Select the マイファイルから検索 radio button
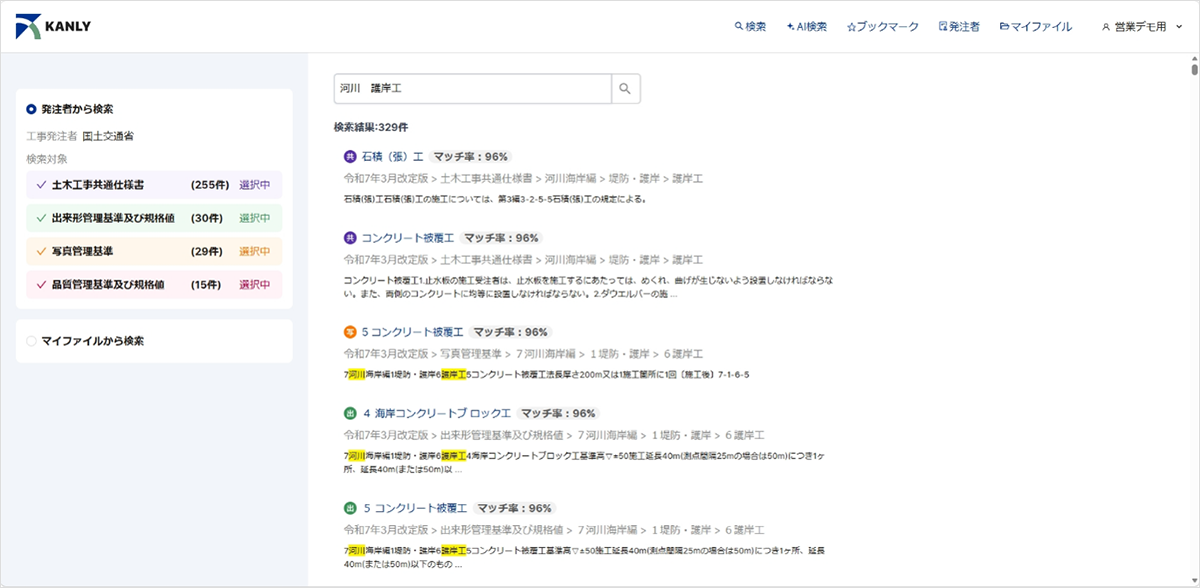Image resolution: width=1200 pixels, height=588 pixels. click(31, 341)
